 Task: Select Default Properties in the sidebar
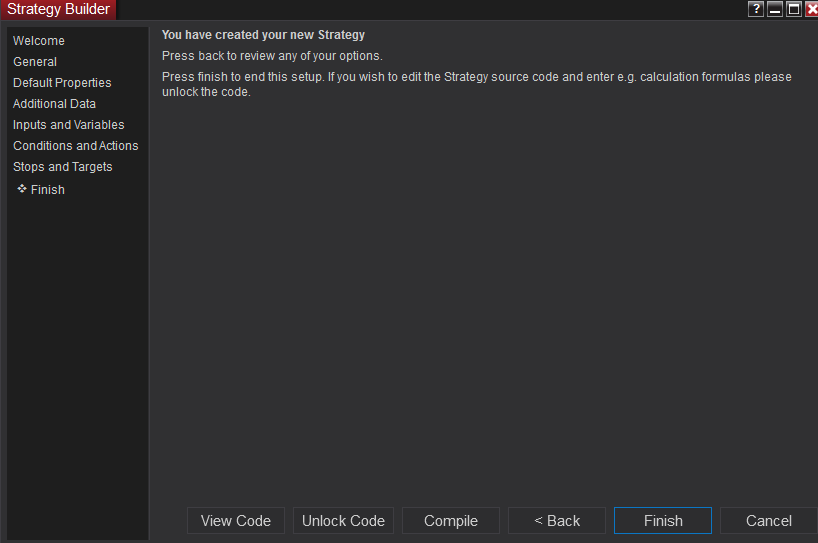point(62,83)
